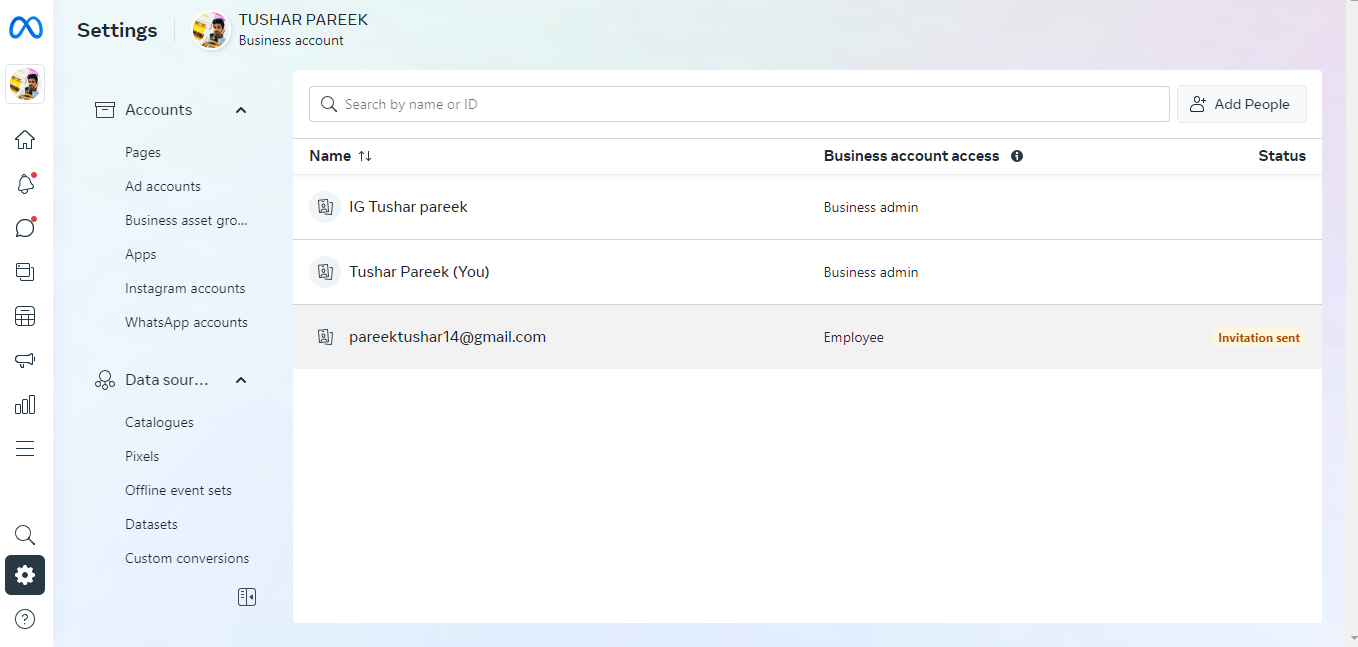The width and height of the screenshot is (1358, 647).
Task: Sort the list by Name column
Action: tap(365, 156)
